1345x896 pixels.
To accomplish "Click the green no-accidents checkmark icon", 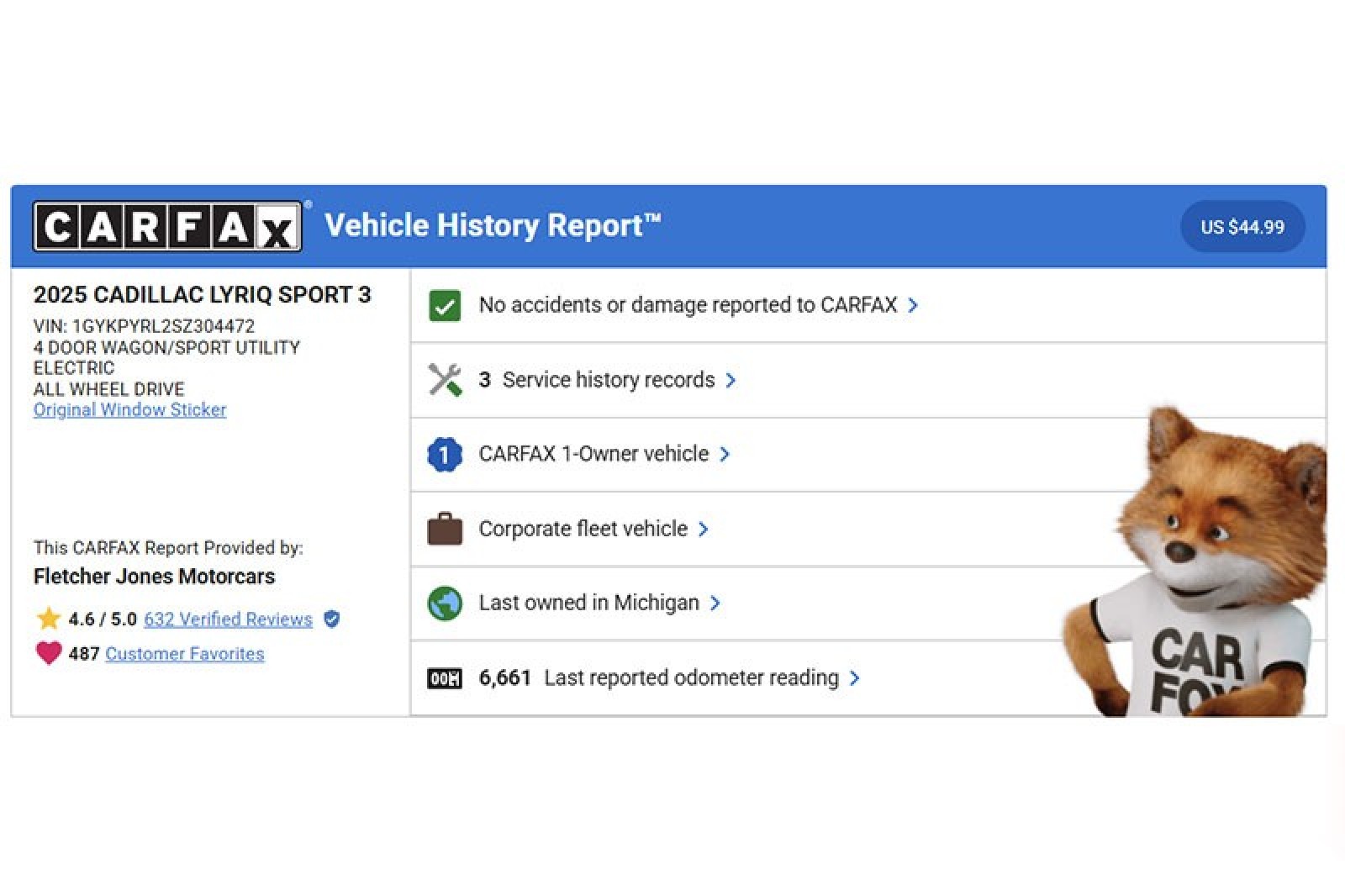I will [443, 305].
